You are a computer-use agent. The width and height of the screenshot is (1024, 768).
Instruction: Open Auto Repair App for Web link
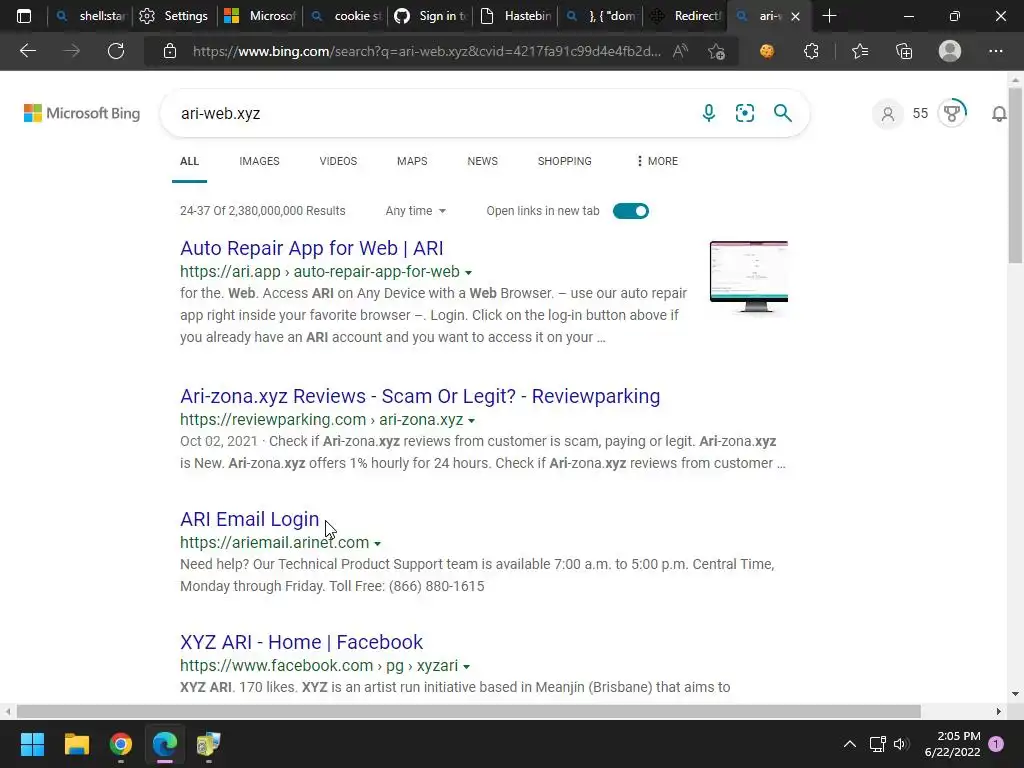coord(312,248)
